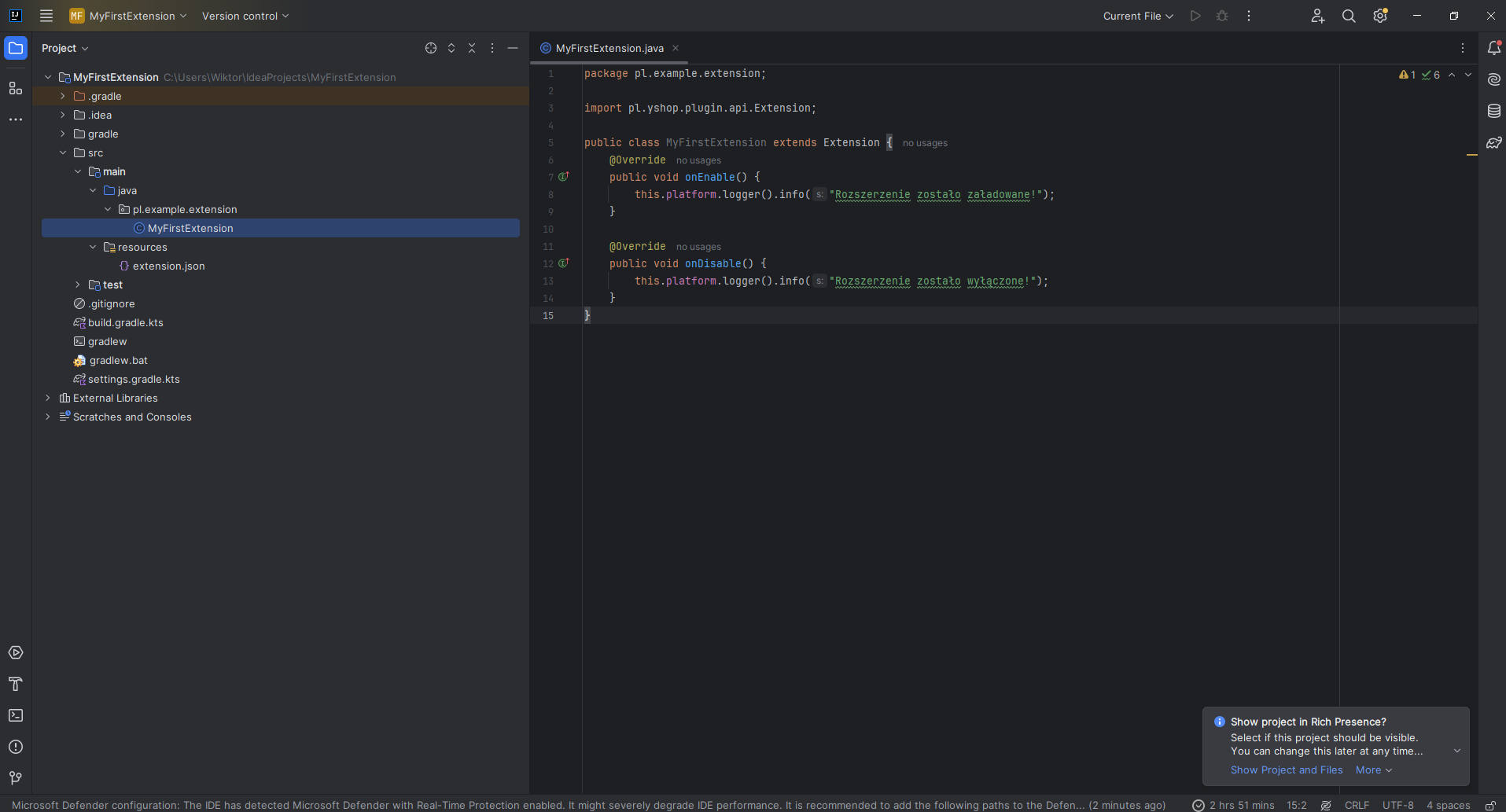
Task: Toggle the inspections widget in status bar
Action: [x=1326, y=805]
